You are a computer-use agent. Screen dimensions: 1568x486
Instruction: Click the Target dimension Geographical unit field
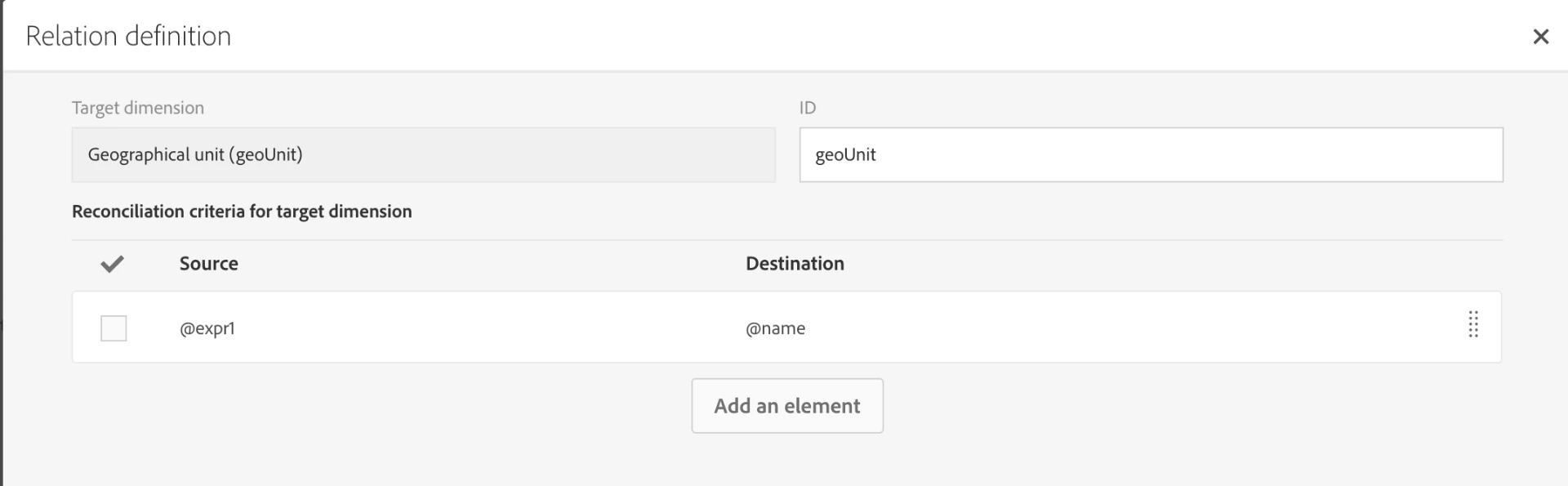coord(423,154)
